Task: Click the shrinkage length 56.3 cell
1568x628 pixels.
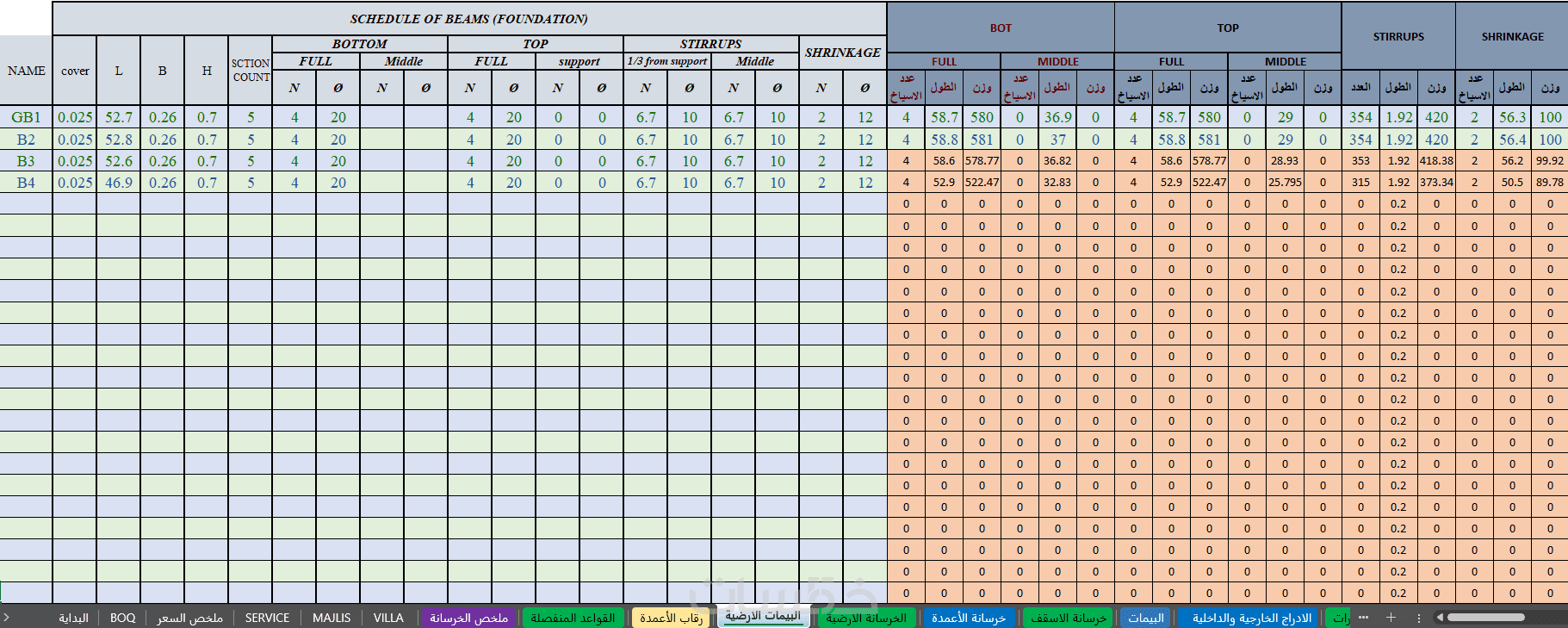Action: click(1512, 117)
